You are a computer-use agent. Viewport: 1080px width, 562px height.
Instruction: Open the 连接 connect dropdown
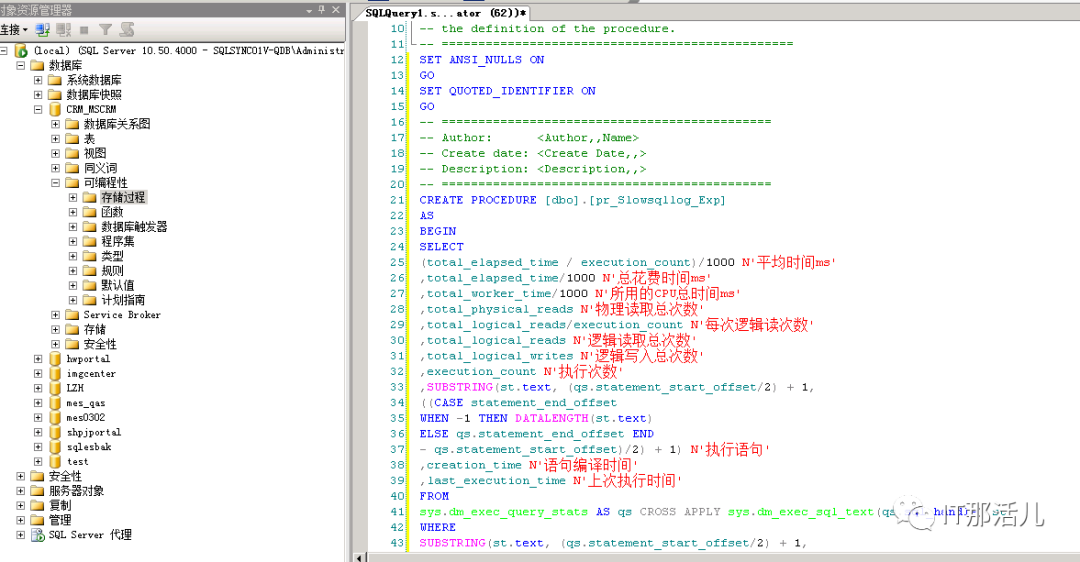14,30
